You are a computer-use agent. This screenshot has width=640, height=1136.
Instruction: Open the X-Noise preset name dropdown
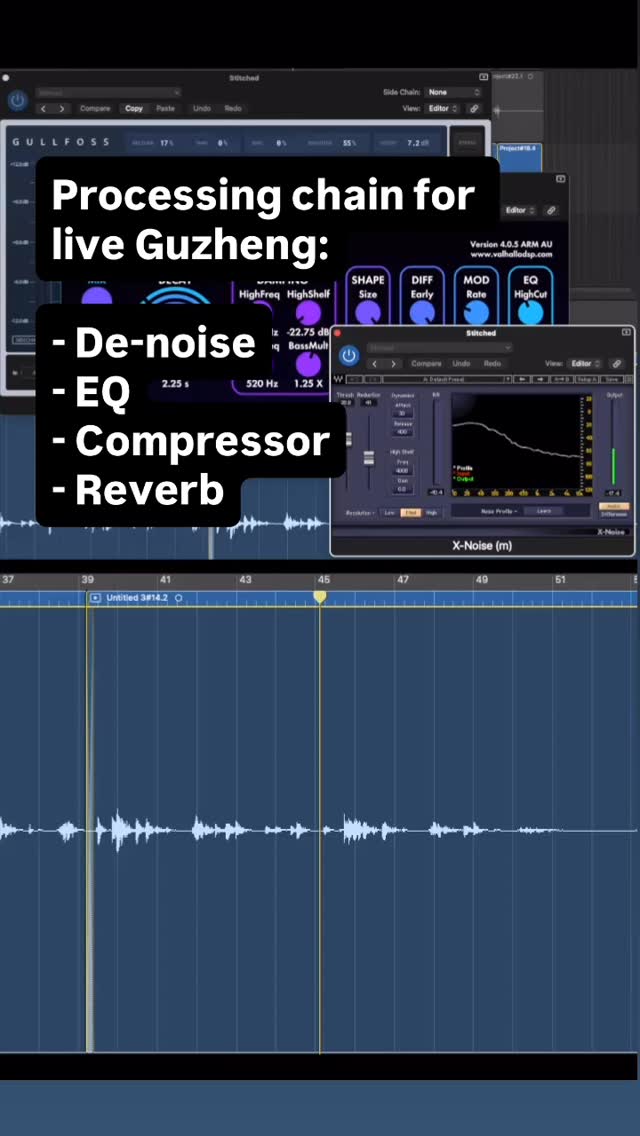440,348
